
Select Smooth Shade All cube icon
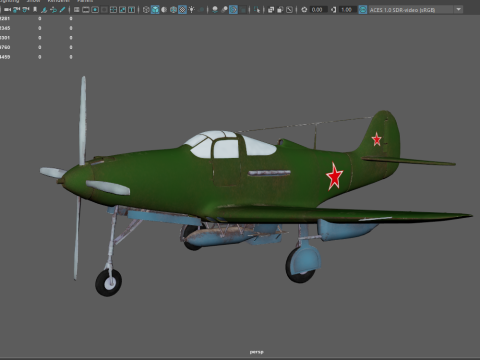(x=155, y=10)
